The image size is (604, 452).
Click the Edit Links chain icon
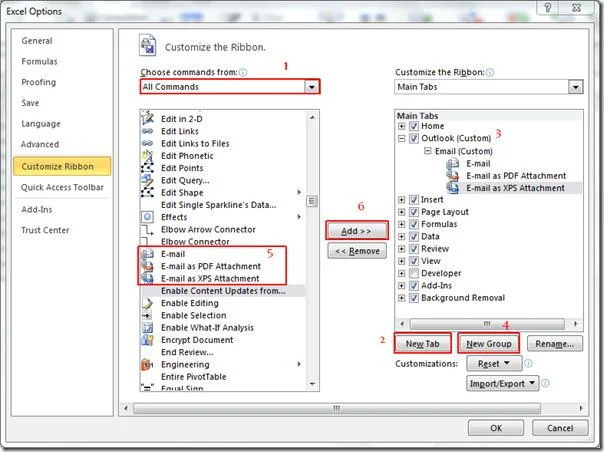coord(147,131)
